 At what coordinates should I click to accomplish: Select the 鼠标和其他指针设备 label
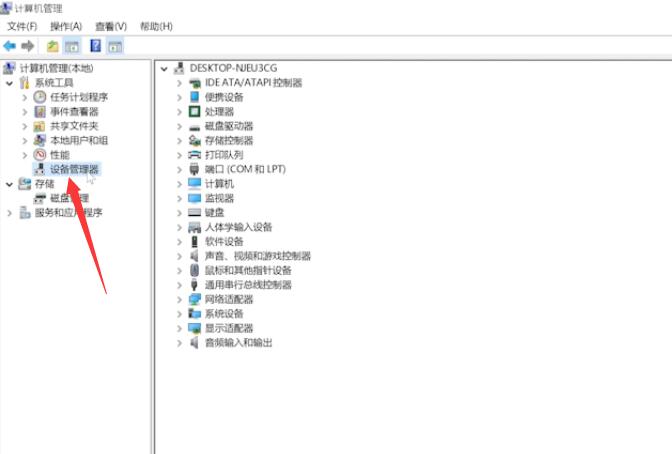tap(248, 270)
